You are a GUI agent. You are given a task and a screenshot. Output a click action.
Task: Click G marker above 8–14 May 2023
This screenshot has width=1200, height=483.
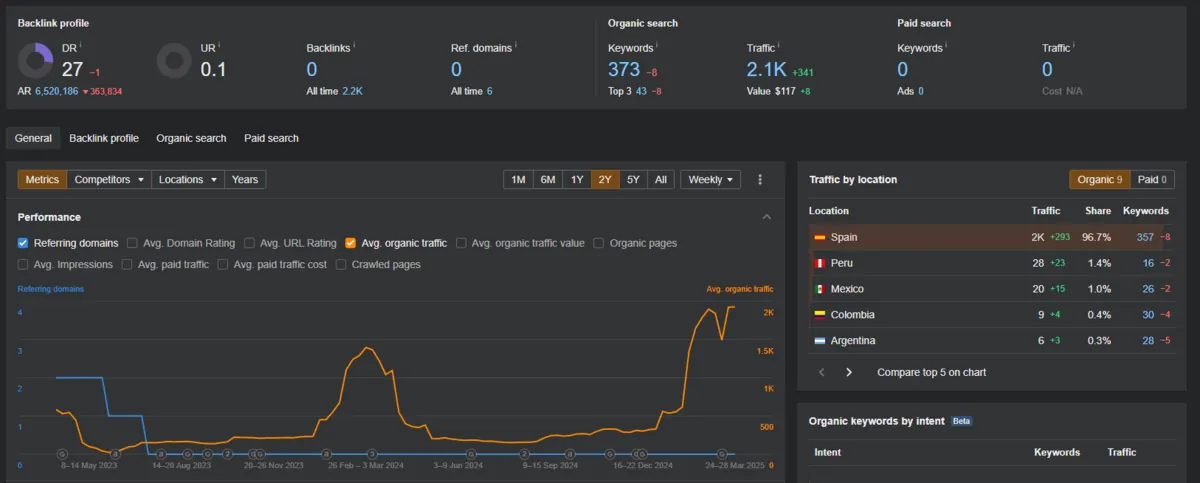(x=62, y=454)
